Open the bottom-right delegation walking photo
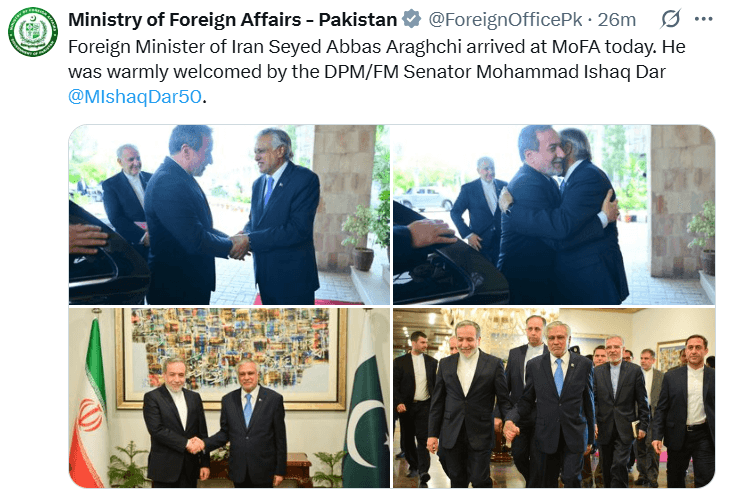Screen dimensions: 730x496 554,398
